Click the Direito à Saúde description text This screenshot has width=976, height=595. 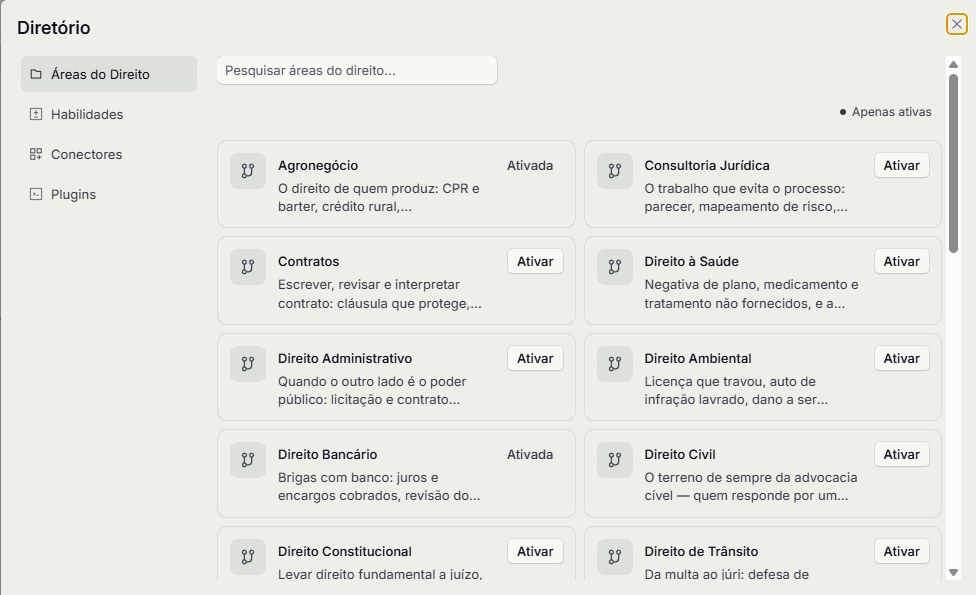click(751, 294)
